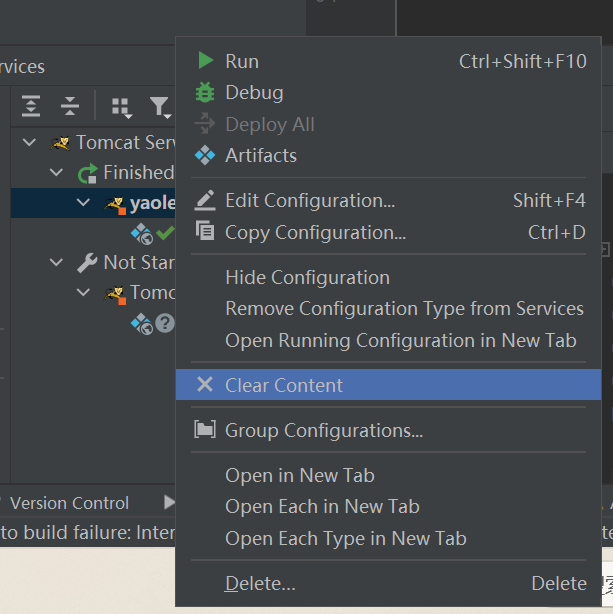Choose Remove Configuration Type from Services
Image resolution: width=613 pixels, height=614 pixels.
(x=404, y=308)
